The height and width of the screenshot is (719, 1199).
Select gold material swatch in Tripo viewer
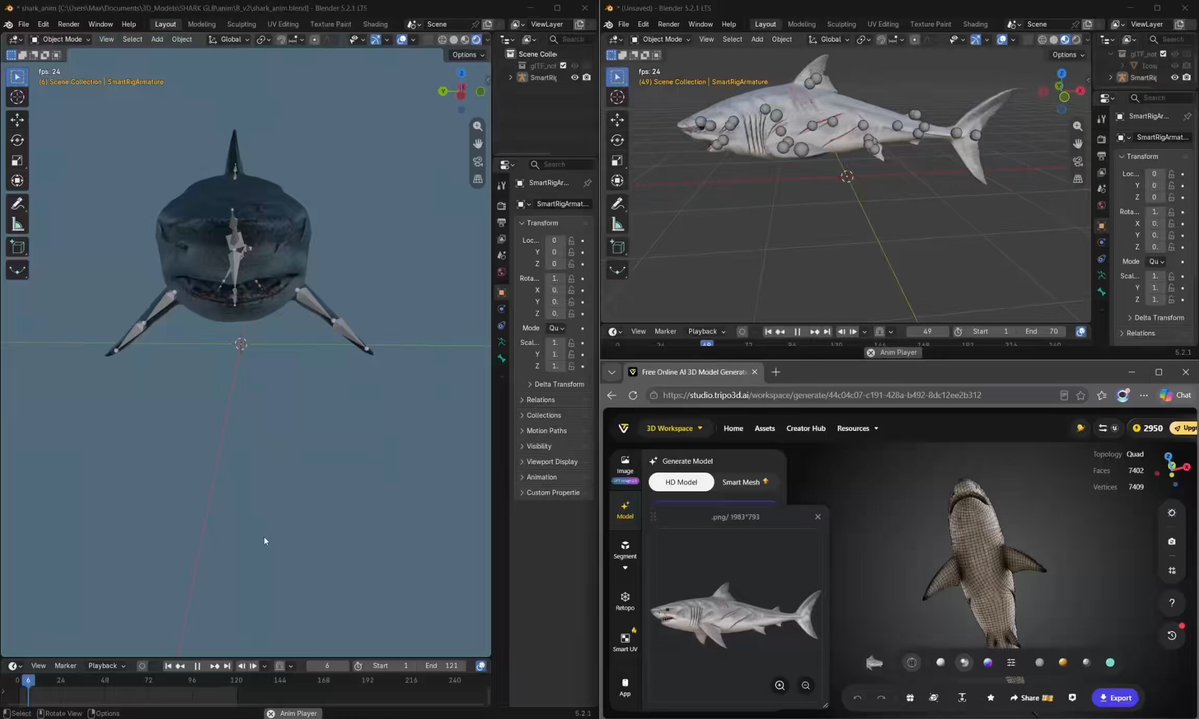tap(1062, 662)
